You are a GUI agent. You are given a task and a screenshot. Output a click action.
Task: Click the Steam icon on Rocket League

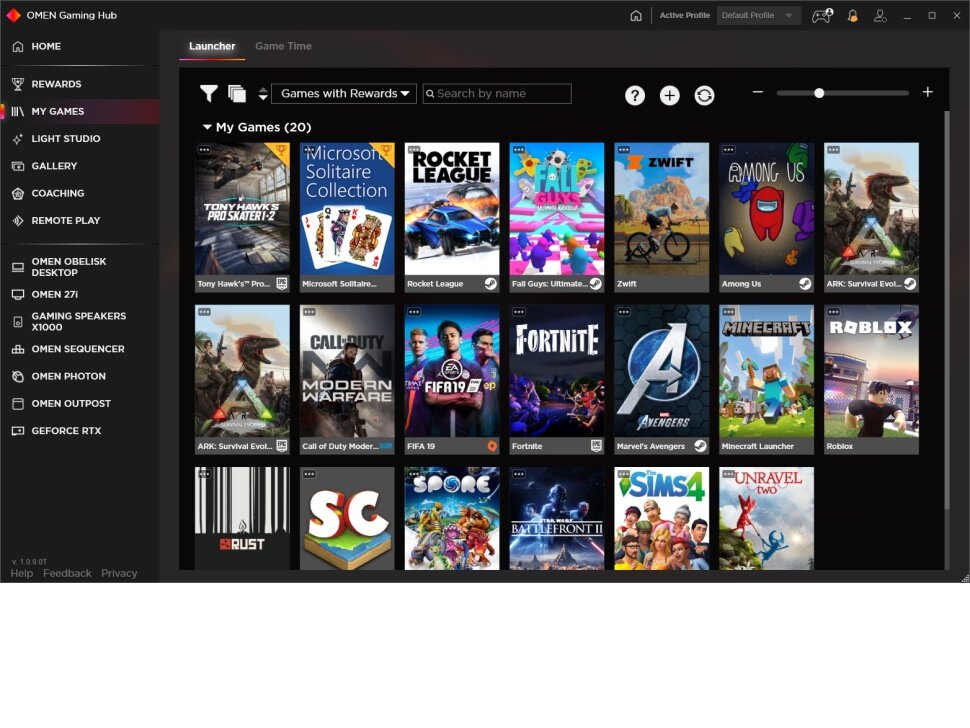click(491, 284)
